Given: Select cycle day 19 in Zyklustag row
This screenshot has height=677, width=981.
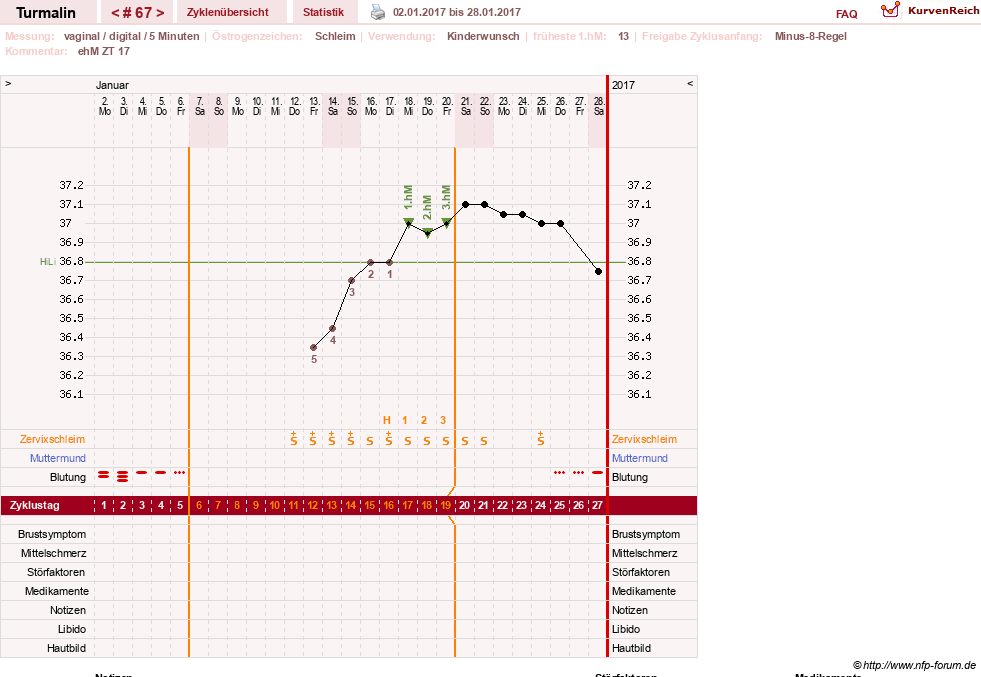Looking at the screenshot, I should (x=445, y=505).
